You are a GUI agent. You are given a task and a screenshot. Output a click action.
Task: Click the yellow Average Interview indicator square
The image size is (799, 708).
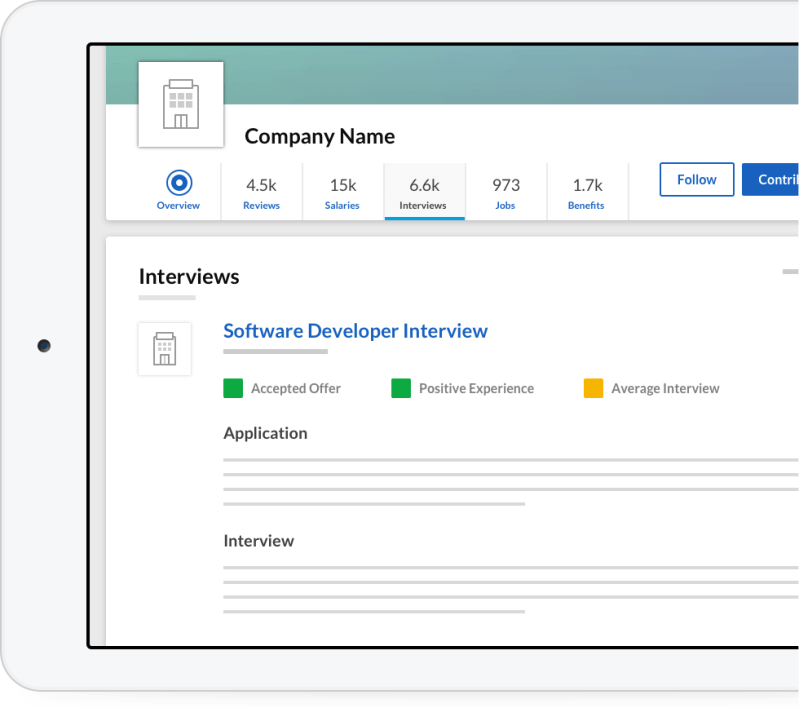[593, 388]
